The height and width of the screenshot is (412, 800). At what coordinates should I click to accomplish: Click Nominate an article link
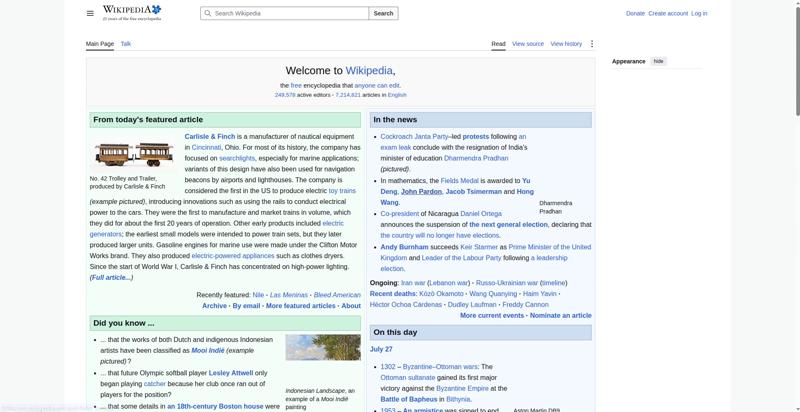[x=561, y=316]
